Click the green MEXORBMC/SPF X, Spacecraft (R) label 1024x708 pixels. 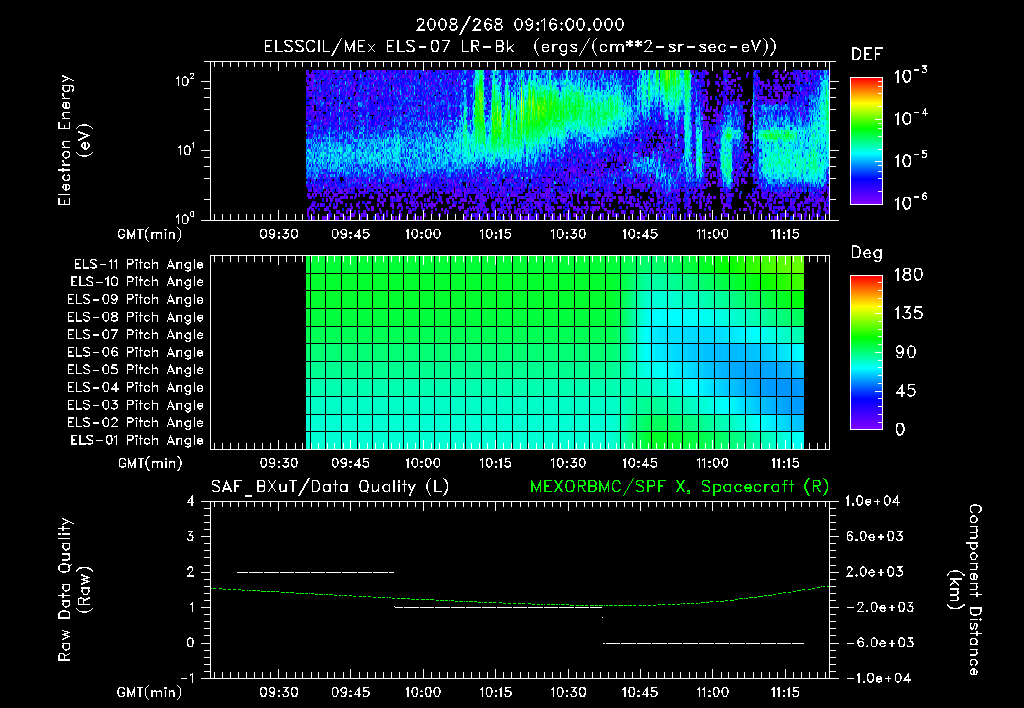(679, 487)
